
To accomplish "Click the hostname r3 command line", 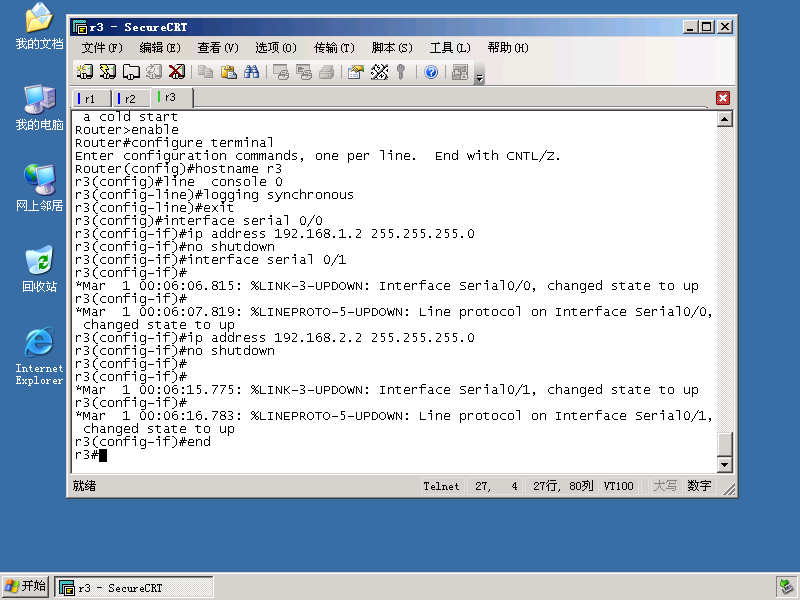I will pyautogui.click(x=178, y=169).
